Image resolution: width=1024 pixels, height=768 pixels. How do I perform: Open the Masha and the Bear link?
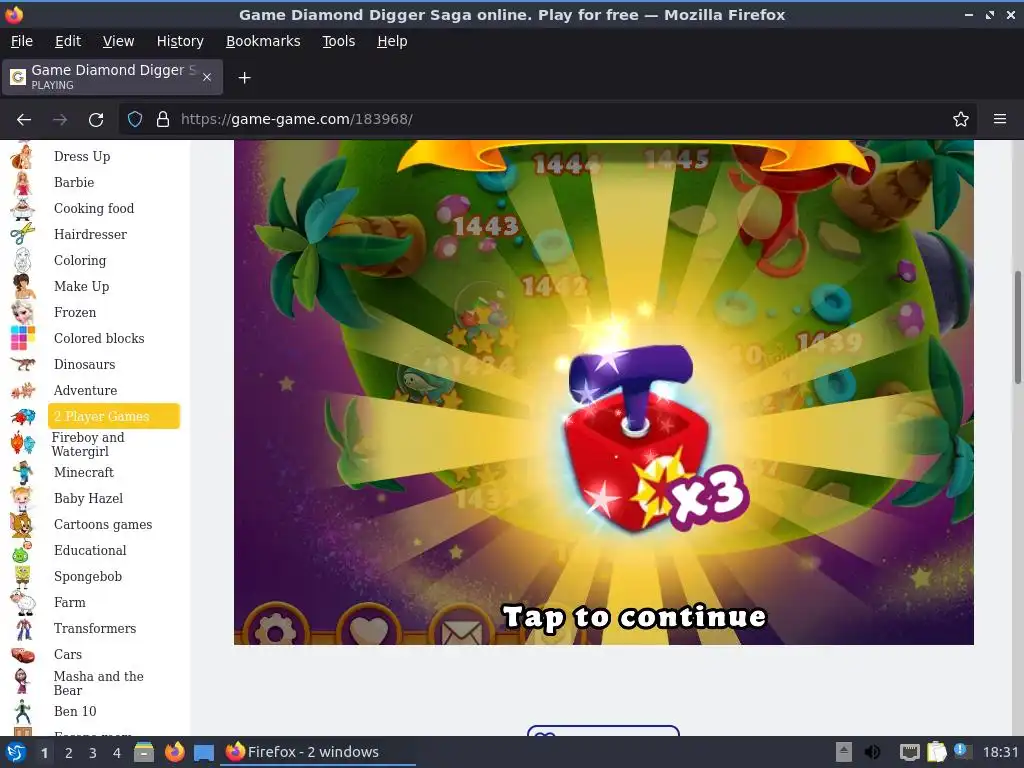[x=99, y=683]
